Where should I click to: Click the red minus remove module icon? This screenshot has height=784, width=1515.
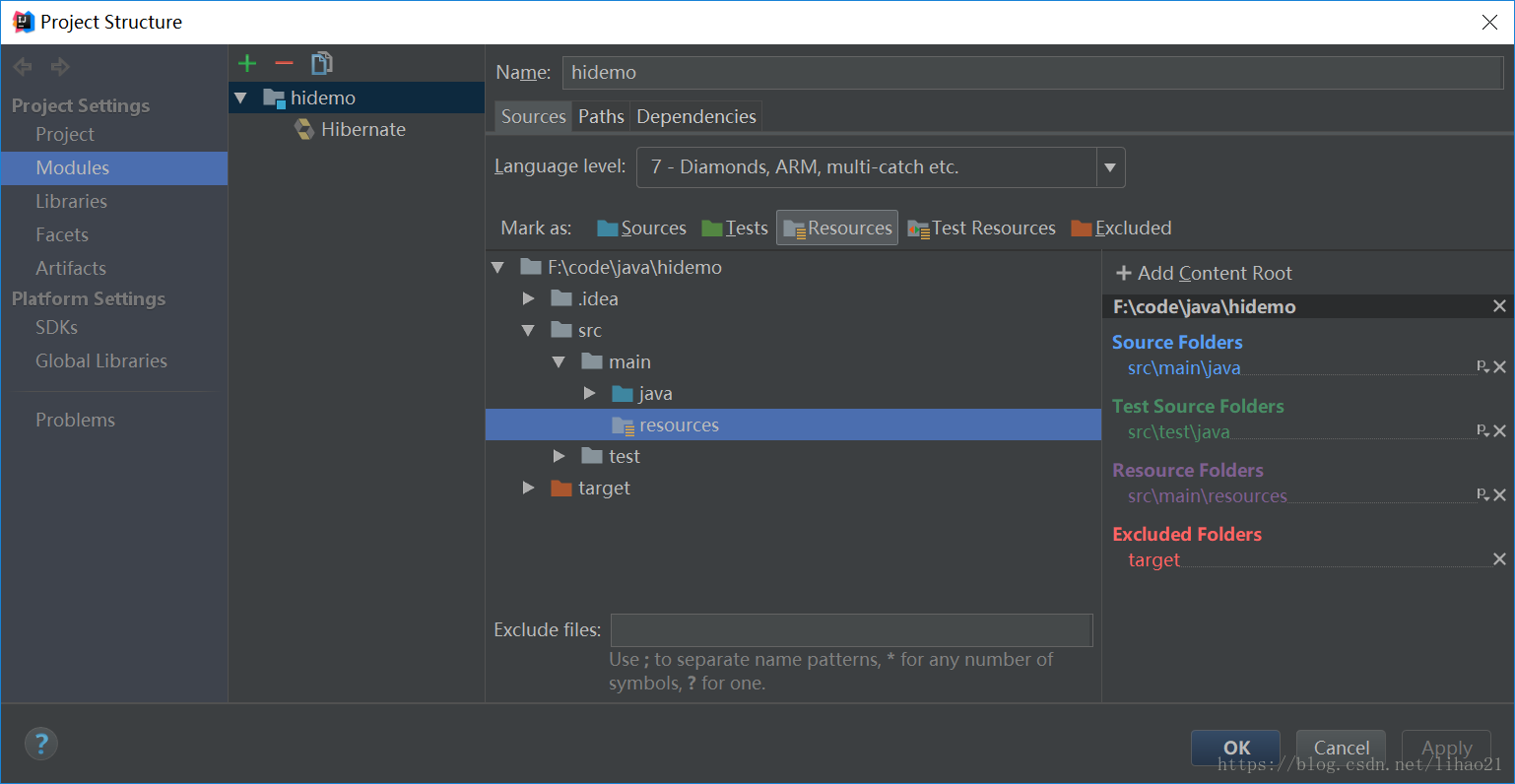coord(285,64)
